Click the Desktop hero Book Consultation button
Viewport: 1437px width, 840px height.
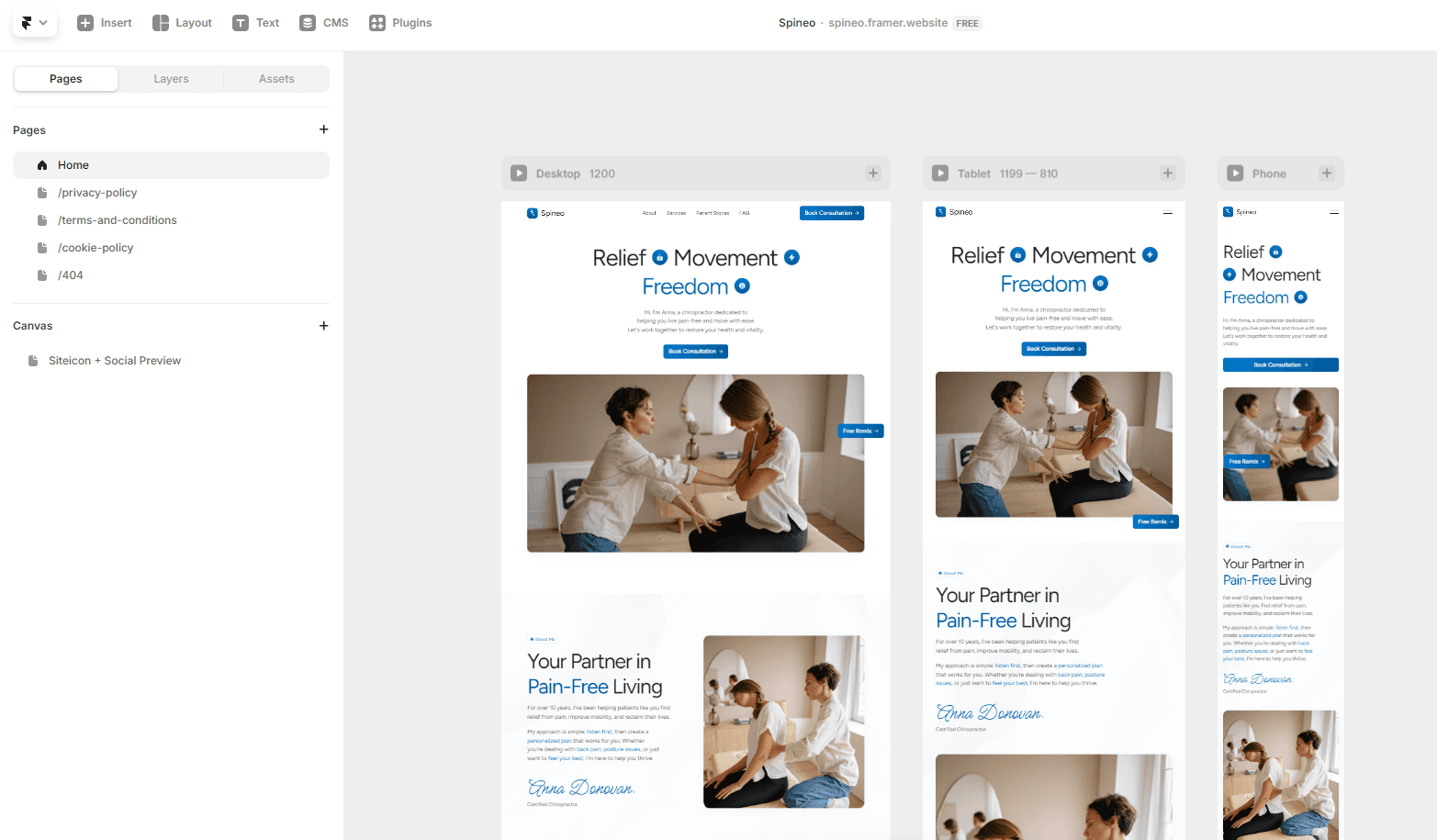point(696,352)
